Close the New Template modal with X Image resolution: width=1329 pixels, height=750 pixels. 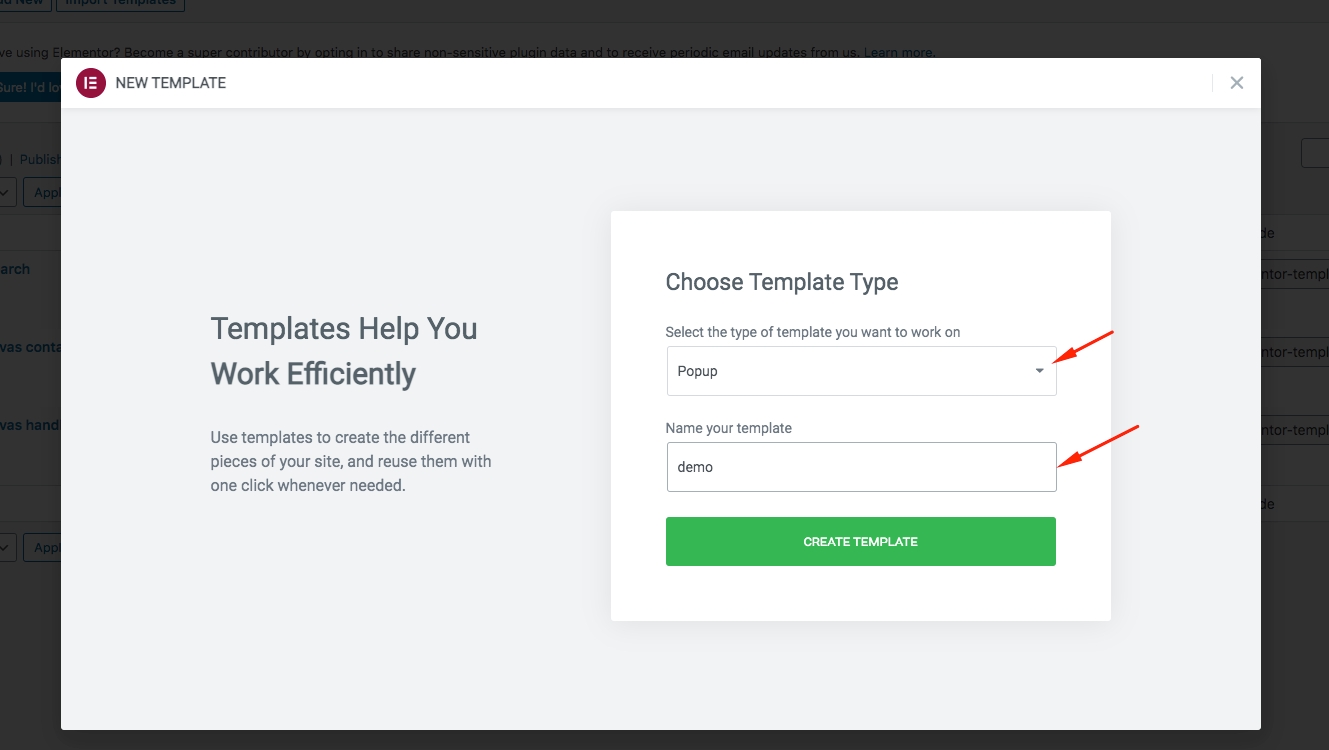pos(1237,83)
